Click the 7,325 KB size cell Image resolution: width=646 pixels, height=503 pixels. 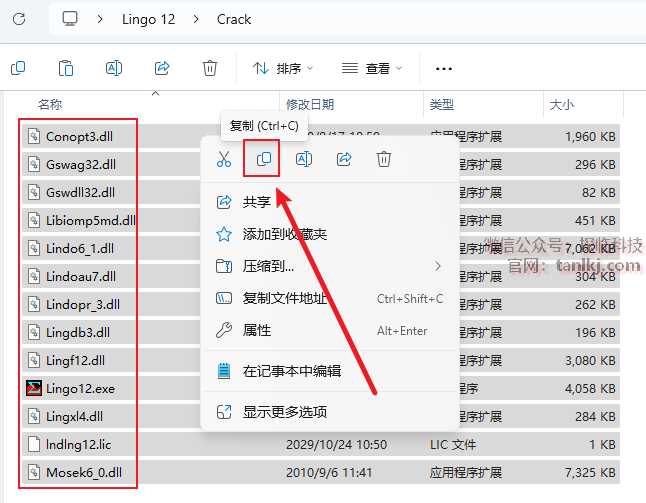[x=590, y=473]
